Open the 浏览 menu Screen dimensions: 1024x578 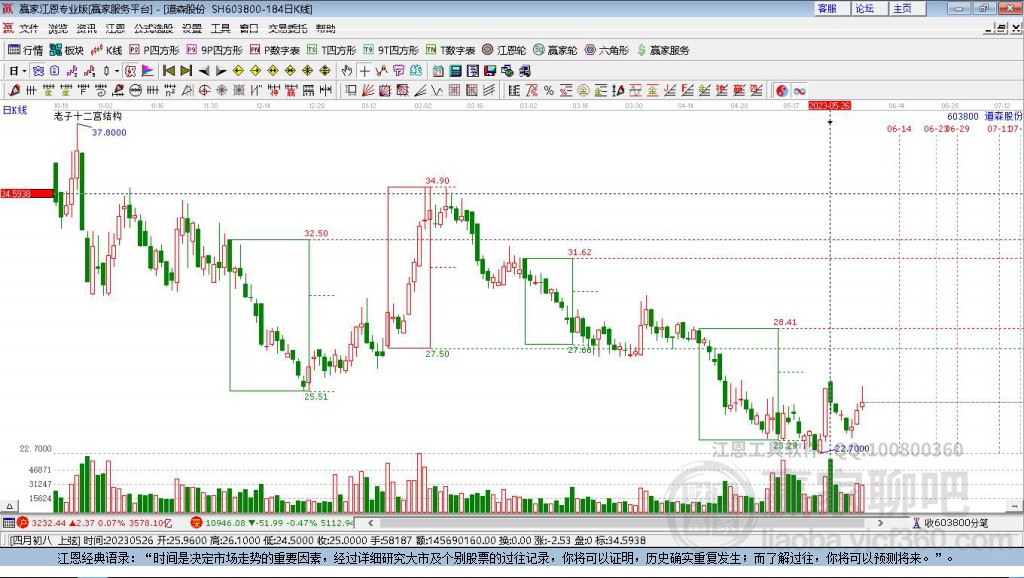click(x=57, y=28)
